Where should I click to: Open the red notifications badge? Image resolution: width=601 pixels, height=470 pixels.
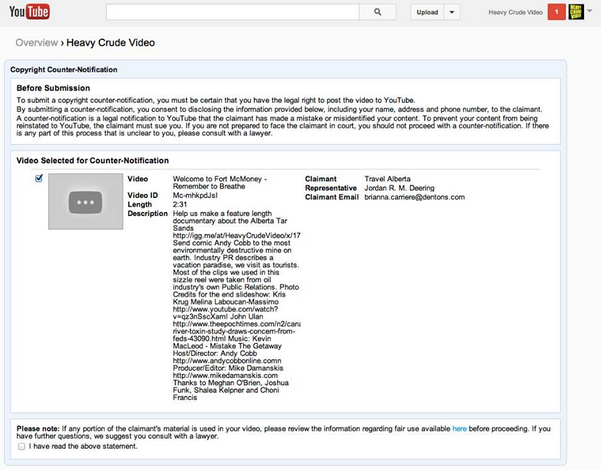557,12
